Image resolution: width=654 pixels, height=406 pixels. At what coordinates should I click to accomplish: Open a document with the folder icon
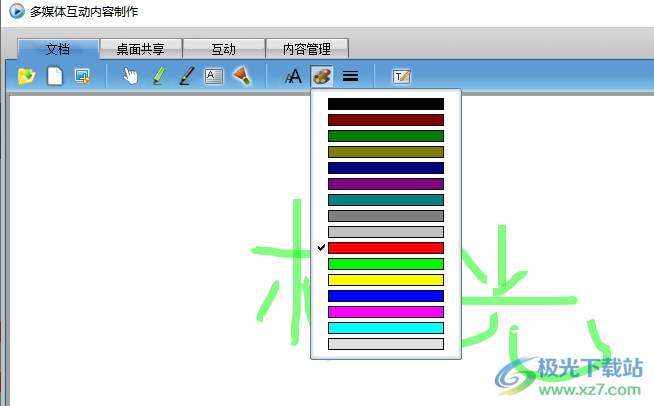pyautogui.click(x=27, y=76)
